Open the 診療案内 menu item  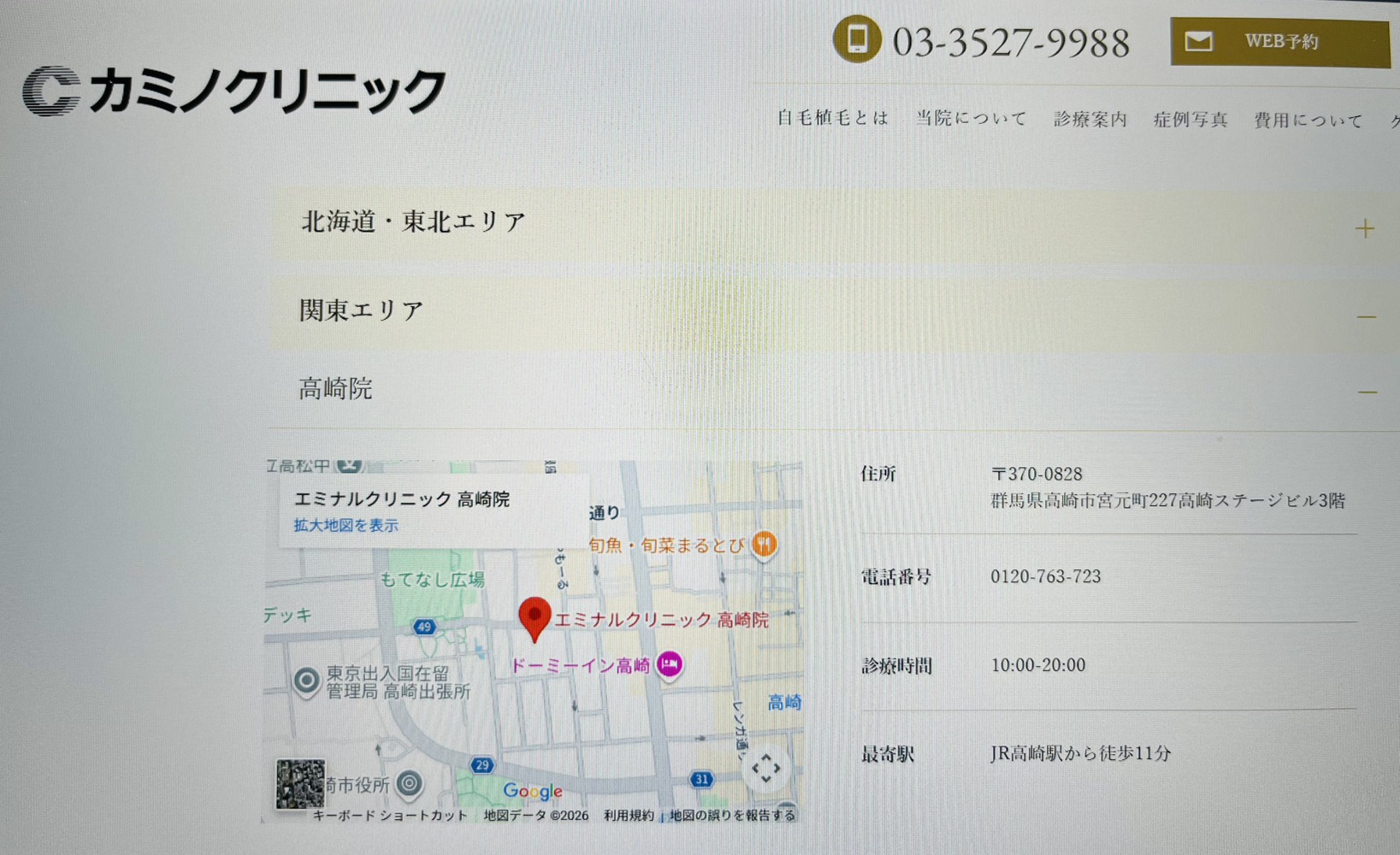coord(1090,120)
